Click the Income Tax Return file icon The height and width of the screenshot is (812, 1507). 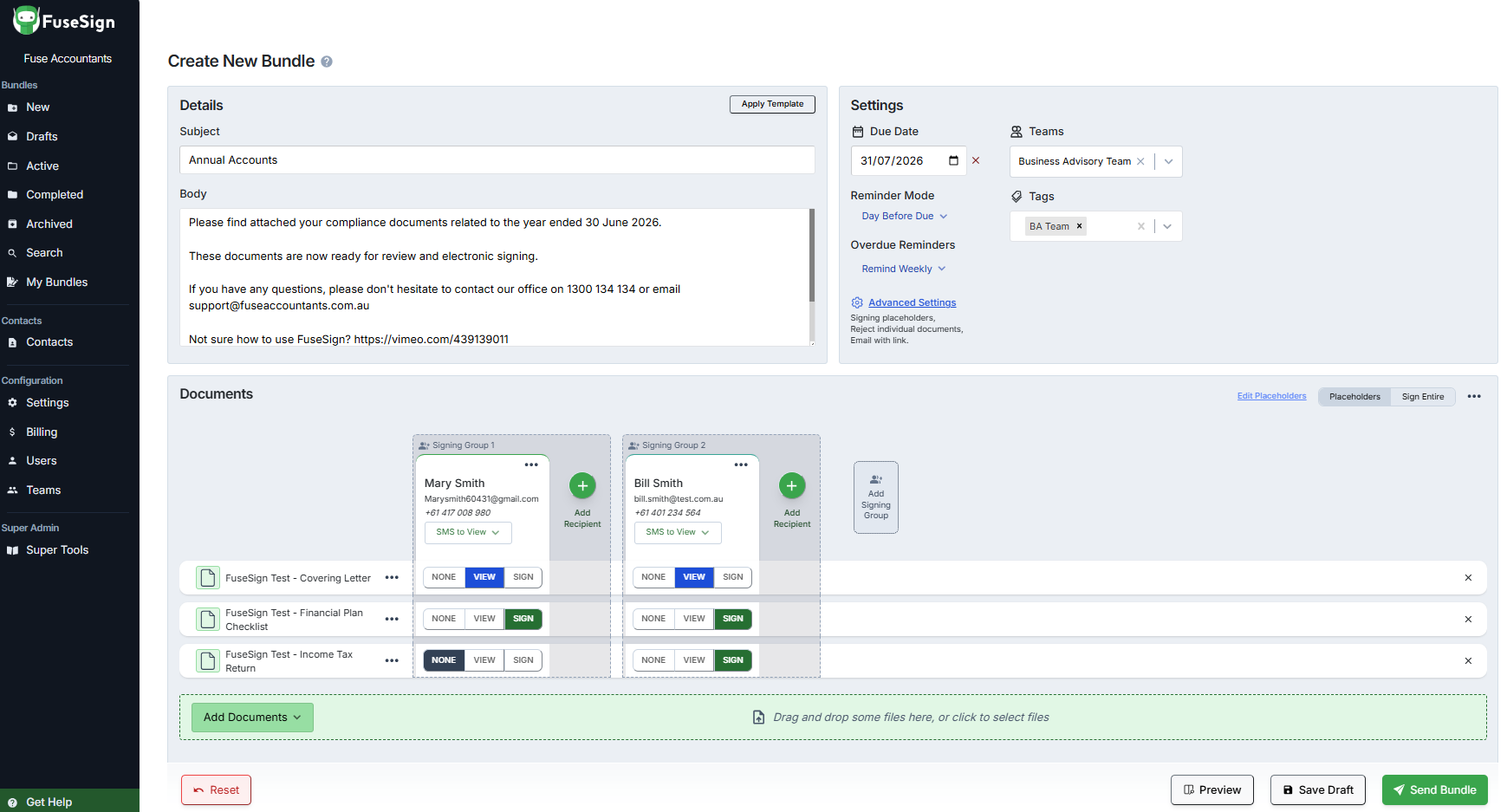pyautogui.click(x=207, y=661)
